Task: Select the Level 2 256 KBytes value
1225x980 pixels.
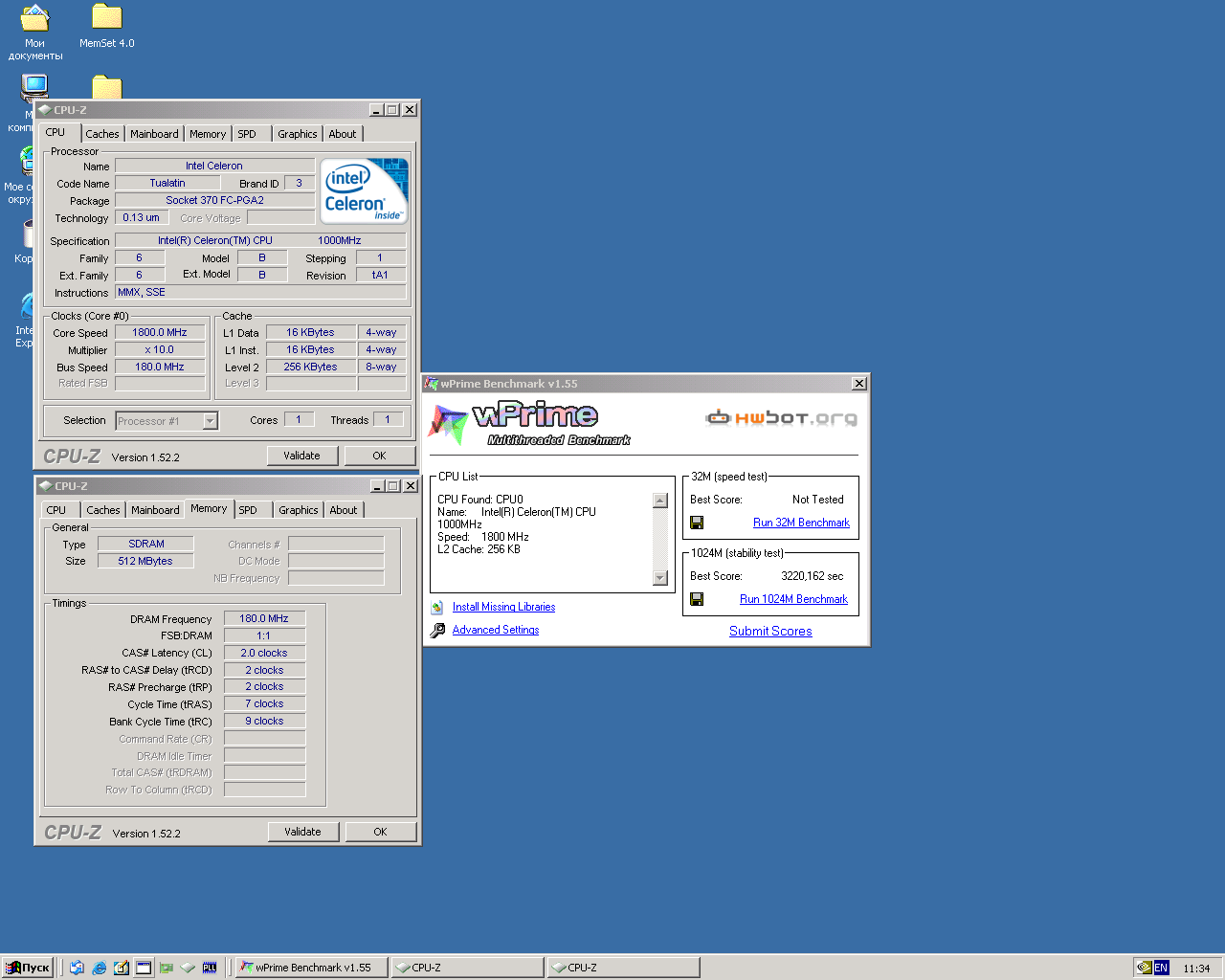Action: tap(310, 367)
